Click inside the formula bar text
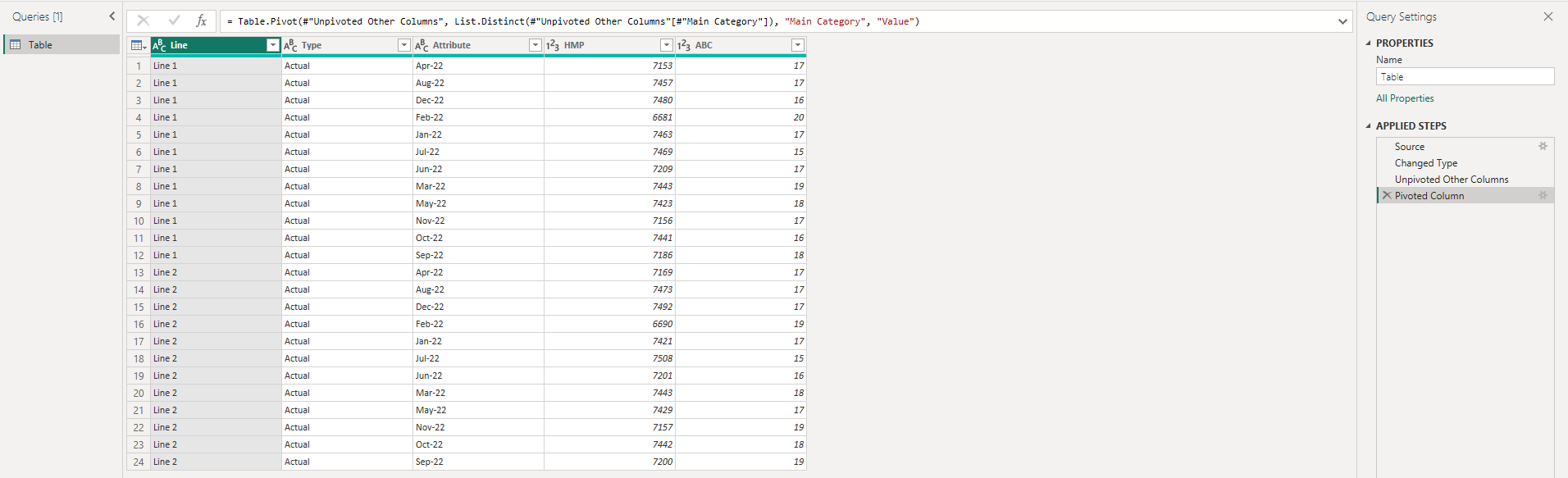The height and width of the screenshot is (478, 1568). (x=574, y=21)
